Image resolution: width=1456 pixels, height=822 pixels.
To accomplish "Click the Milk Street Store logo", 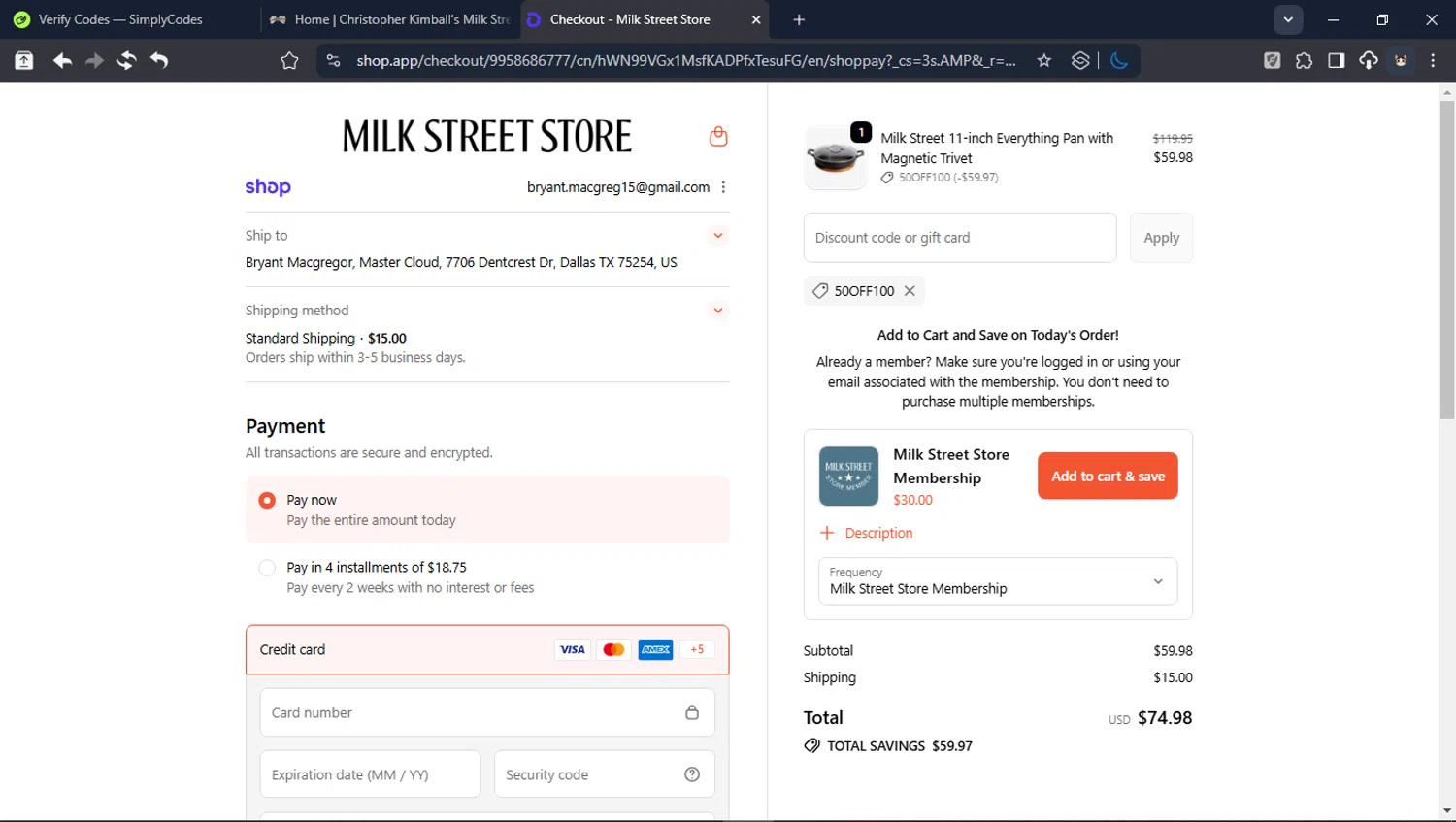I will pos(487,137).
